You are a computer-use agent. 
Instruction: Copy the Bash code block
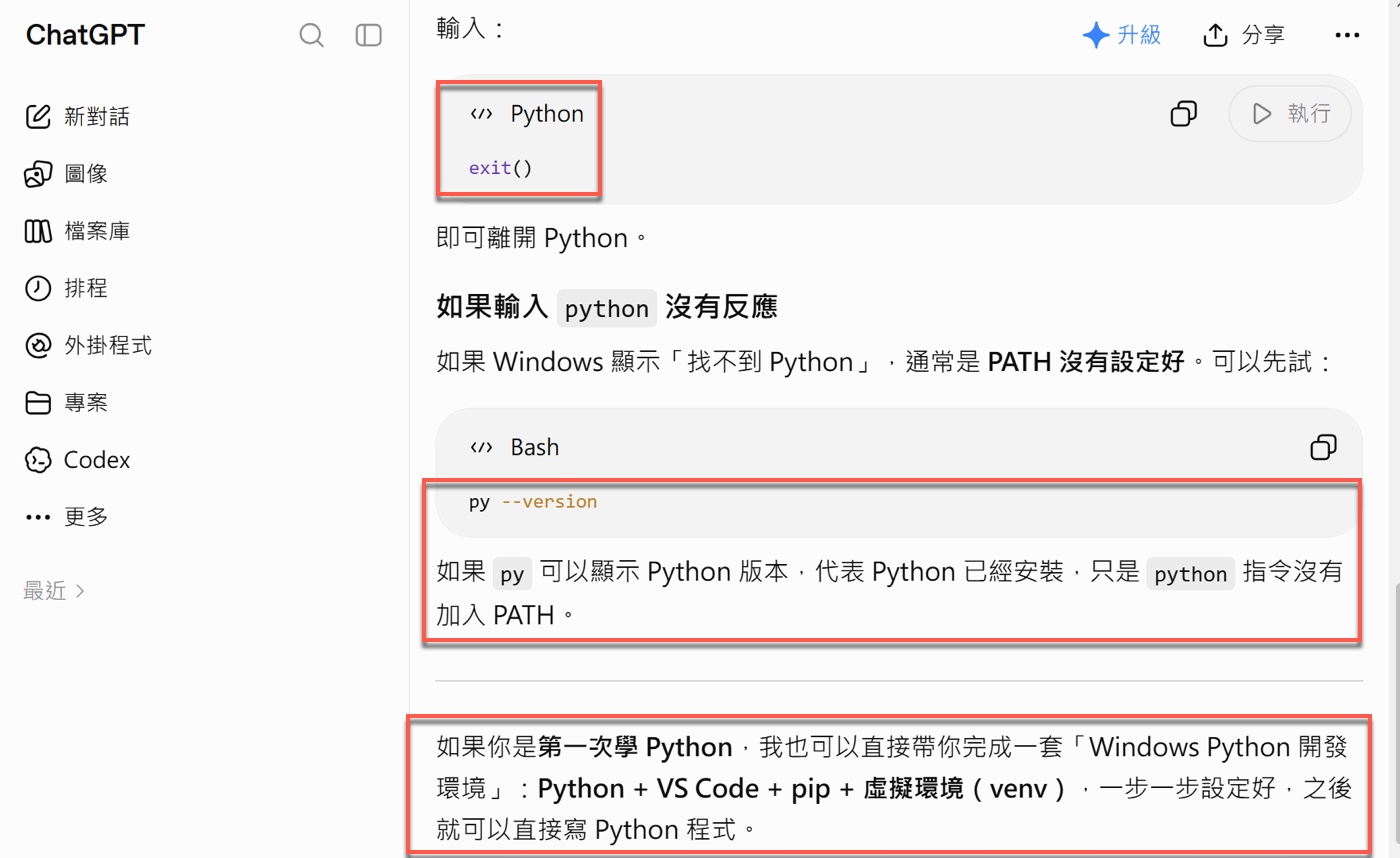pos(1324,447)
